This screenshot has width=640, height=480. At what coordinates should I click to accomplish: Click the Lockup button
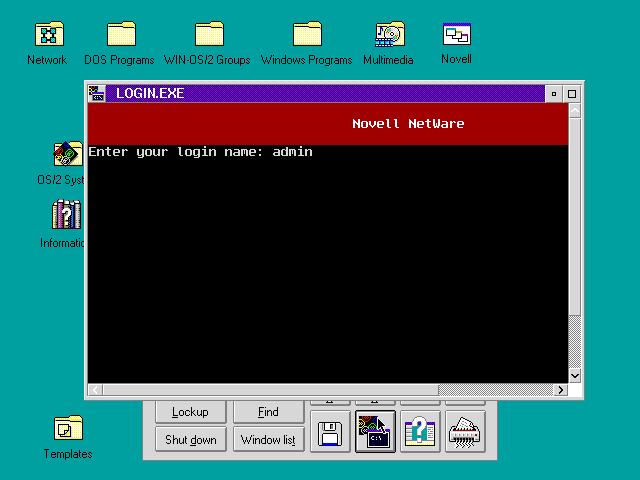tap(190, 412)
